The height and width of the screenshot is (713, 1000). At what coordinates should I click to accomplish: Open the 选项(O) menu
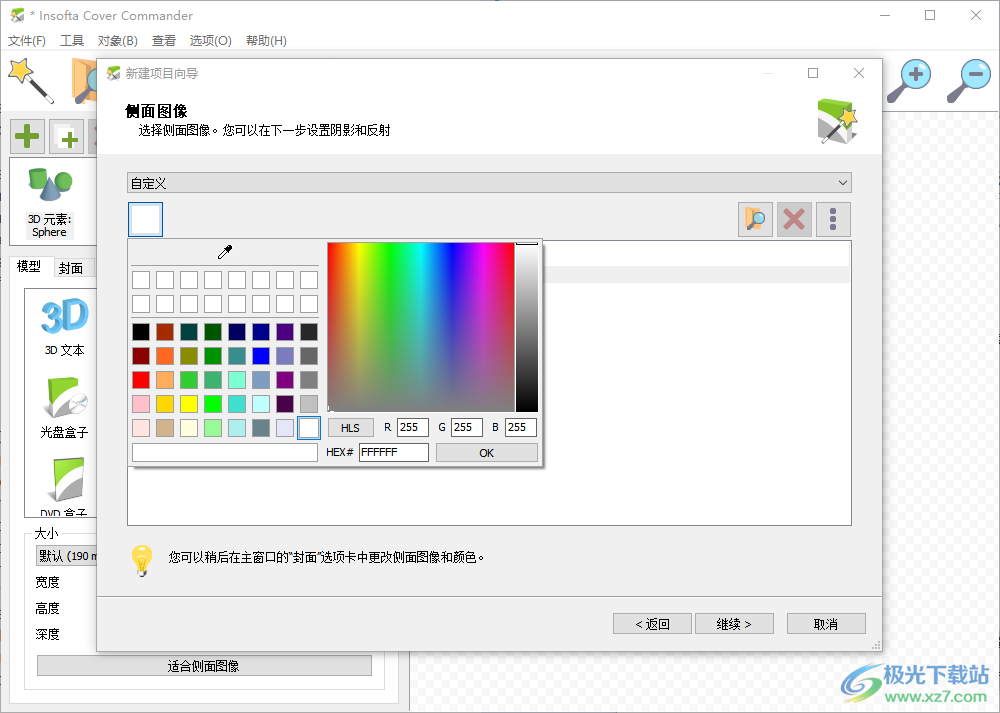210,41
